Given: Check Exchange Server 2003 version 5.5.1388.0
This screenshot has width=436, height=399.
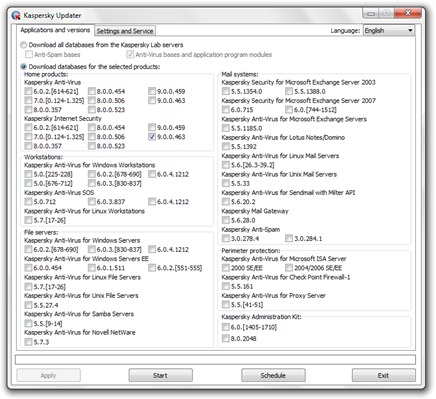Looking at the screenshot, I should click(x=289, y=91).
